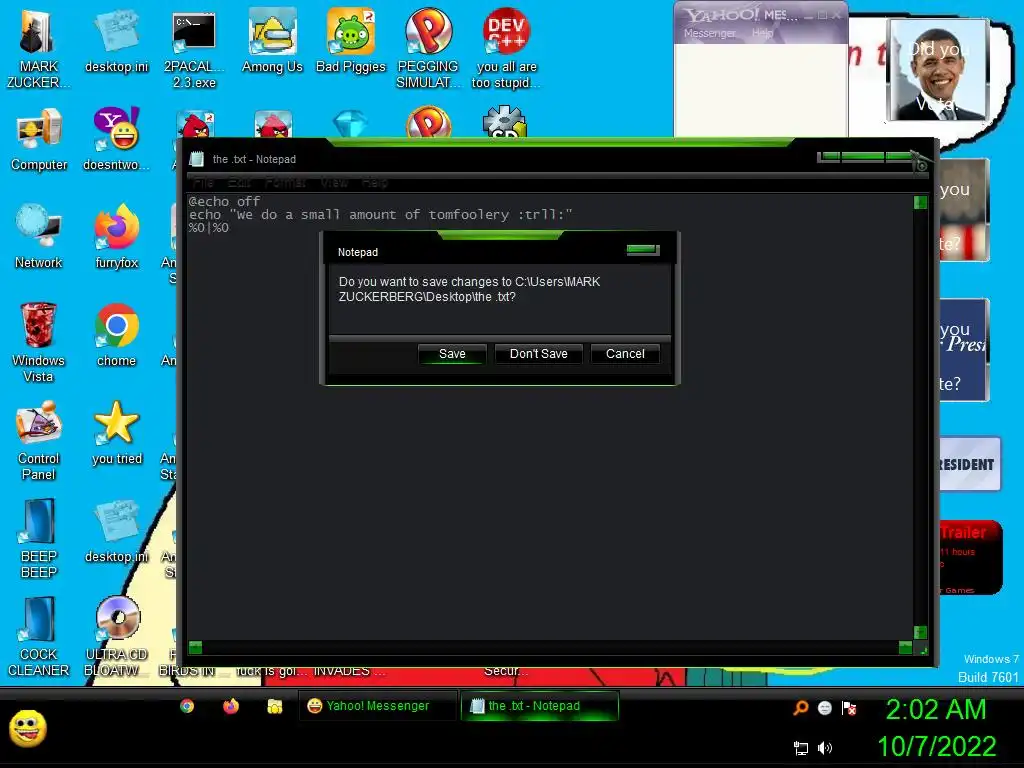Image resolution: width=1024 pixels, height=768 pixels.
Task: Open the network tray icon
Action: [801, 748]
